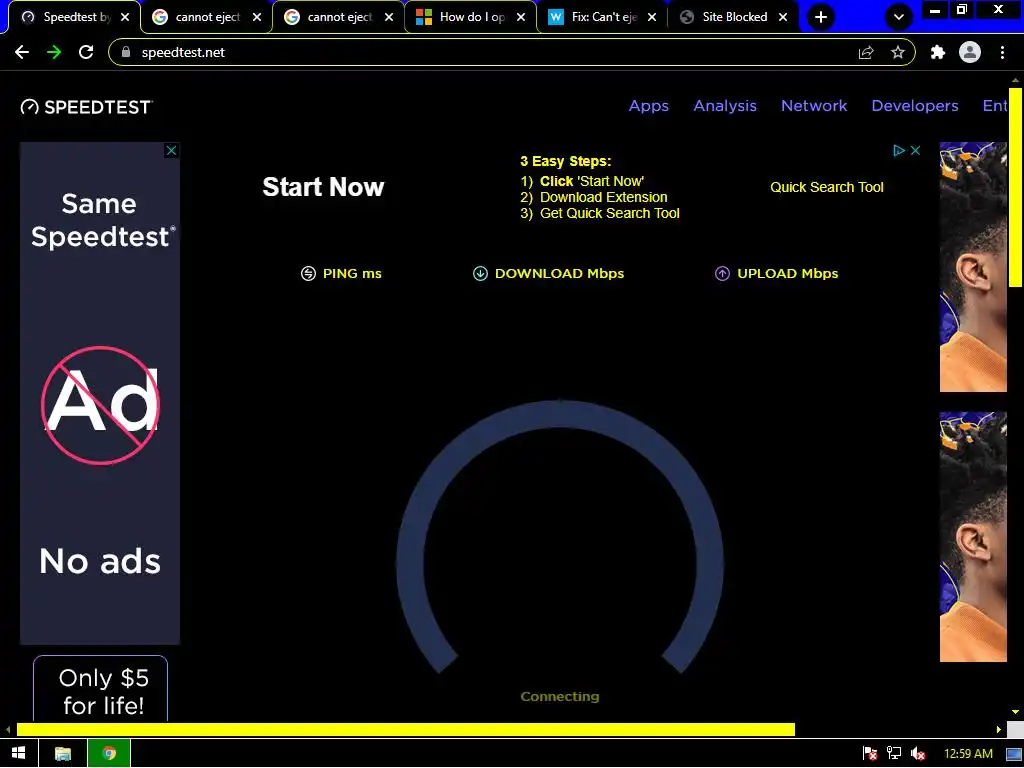Viewport: 1024px width, 768px height.
Task: Click the Start Now ad button
Action: pyautogui.click(x=323, y=187)
